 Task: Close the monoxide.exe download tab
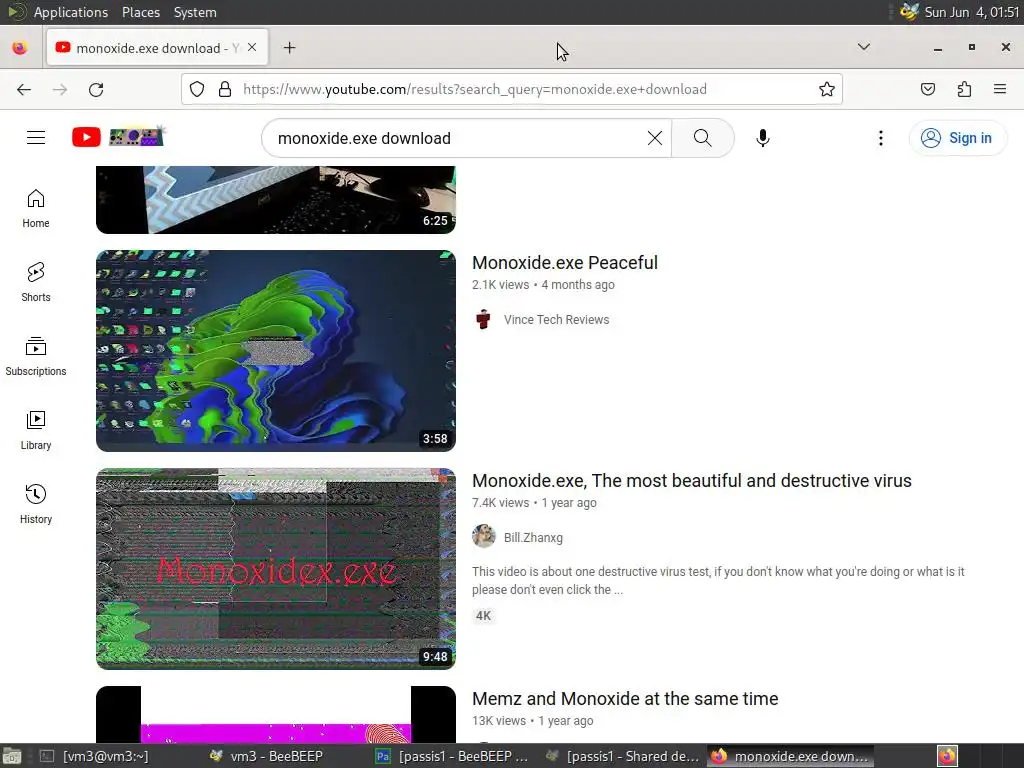252,48
